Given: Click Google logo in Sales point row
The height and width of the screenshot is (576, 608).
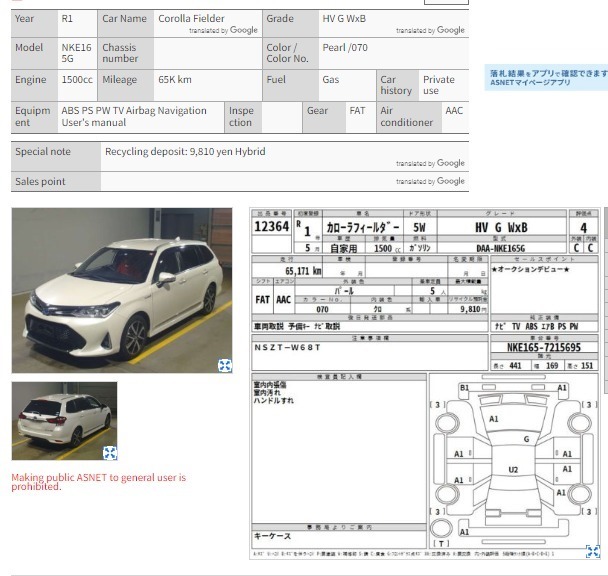Looking at the screenshot, I should point(451,182).
